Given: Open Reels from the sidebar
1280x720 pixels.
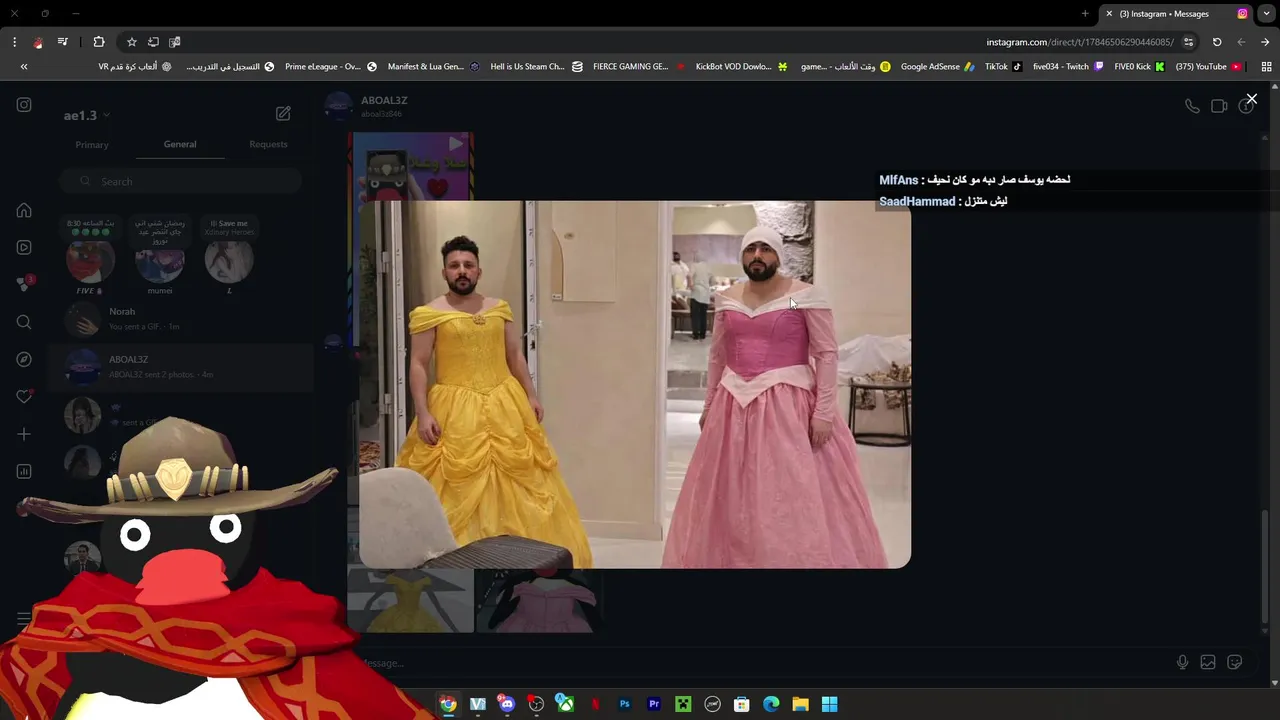Looking at the screenshot, I should [x=24, y=247].
